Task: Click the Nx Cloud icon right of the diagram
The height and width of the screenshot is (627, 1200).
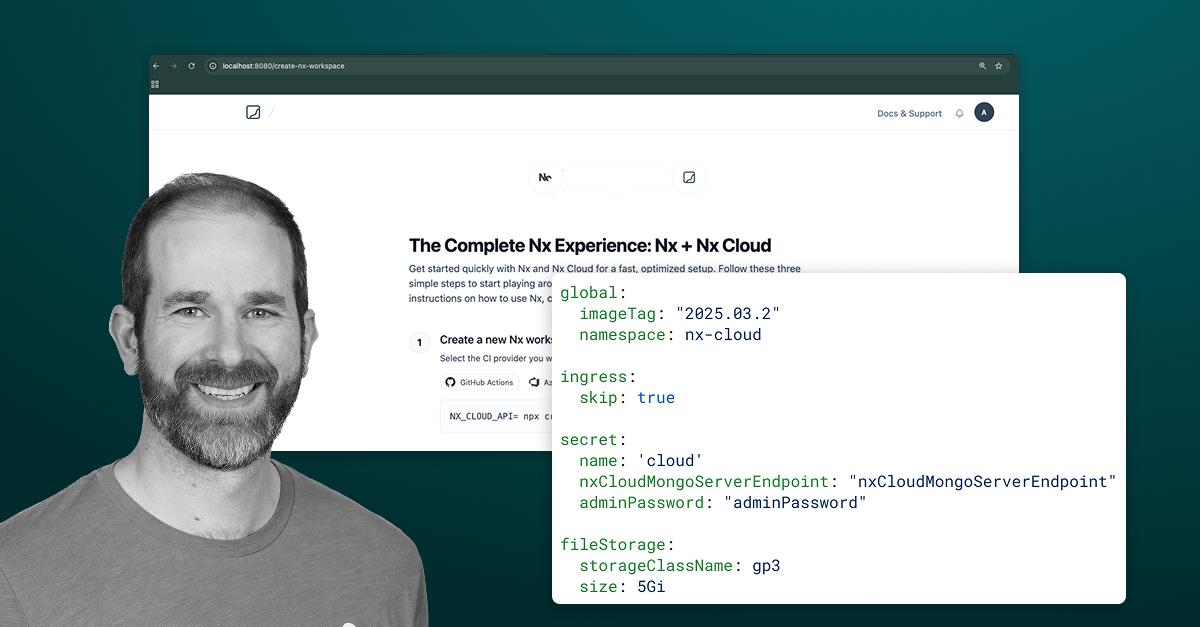Action: (x=688, y=177)
